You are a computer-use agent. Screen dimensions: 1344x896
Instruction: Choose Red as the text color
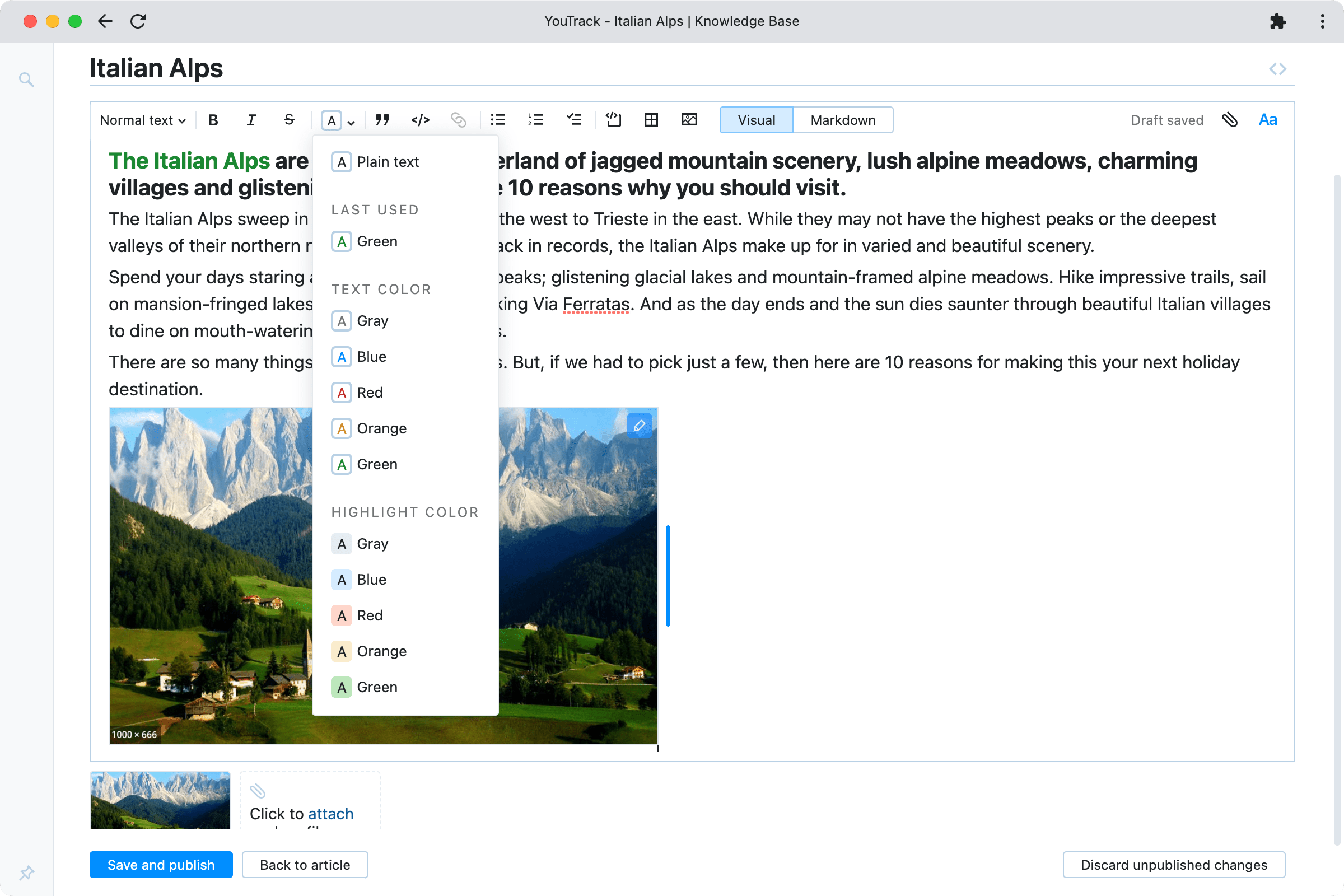pyautogui.click(x=370, y=393)
